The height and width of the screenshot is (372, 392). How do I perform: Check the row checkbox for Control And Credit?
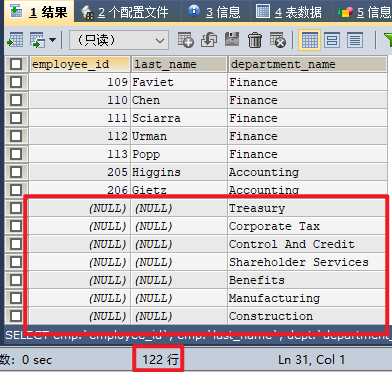16,244
